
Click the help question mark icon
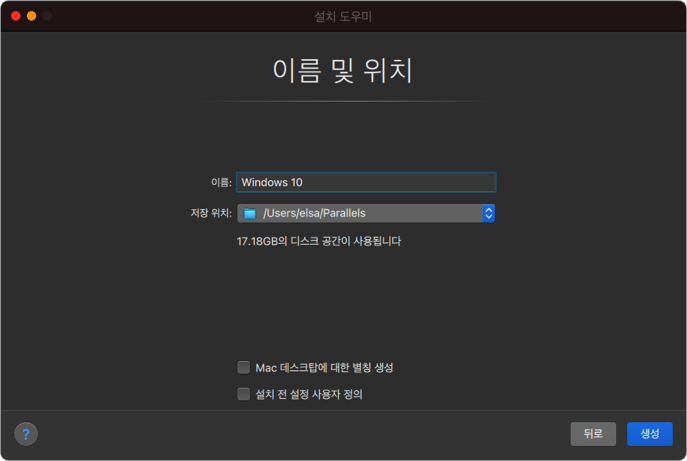pyautogui.click(x=26, y=434)
